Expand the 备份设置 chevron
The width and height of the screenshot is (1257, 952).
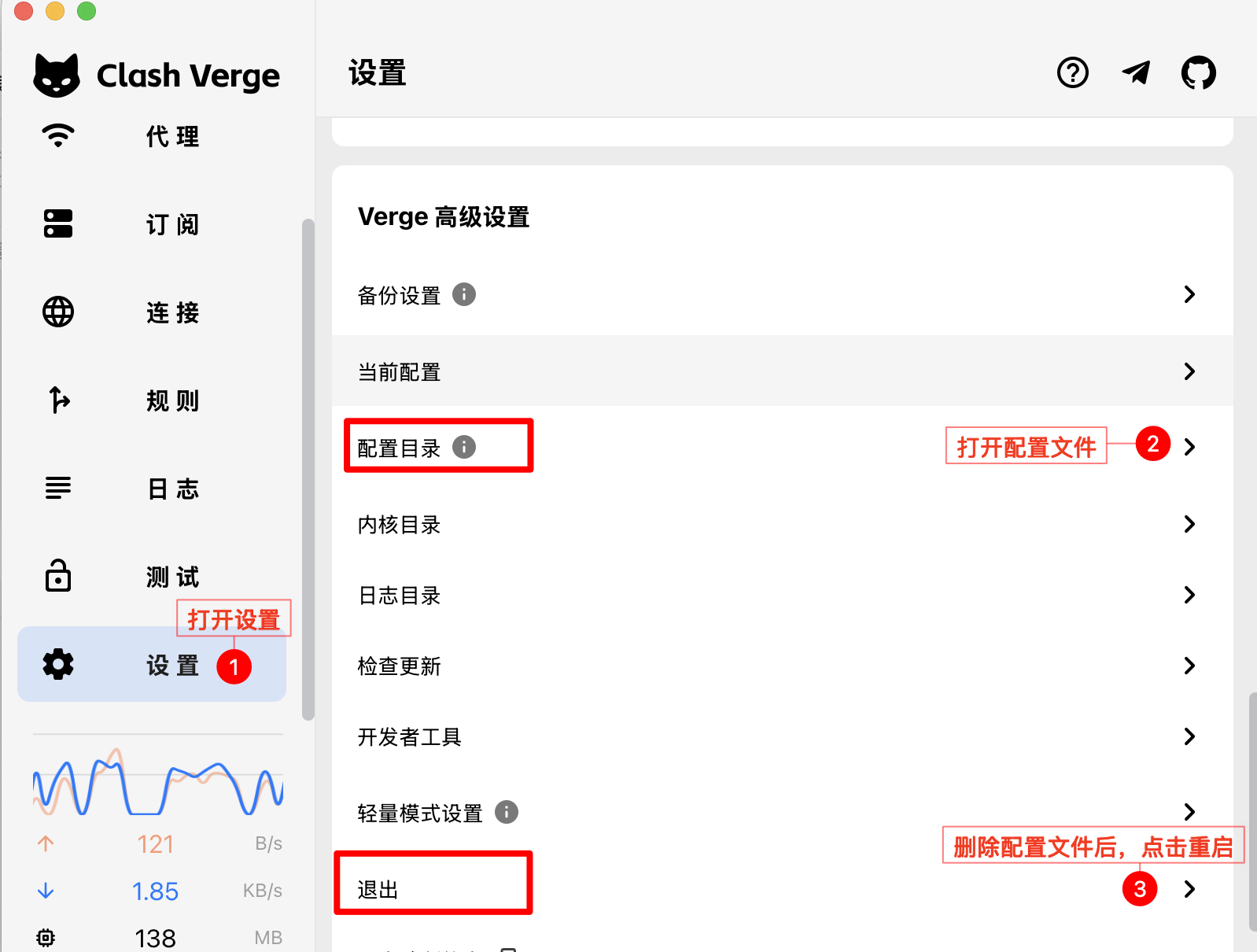click(1189, 294)
